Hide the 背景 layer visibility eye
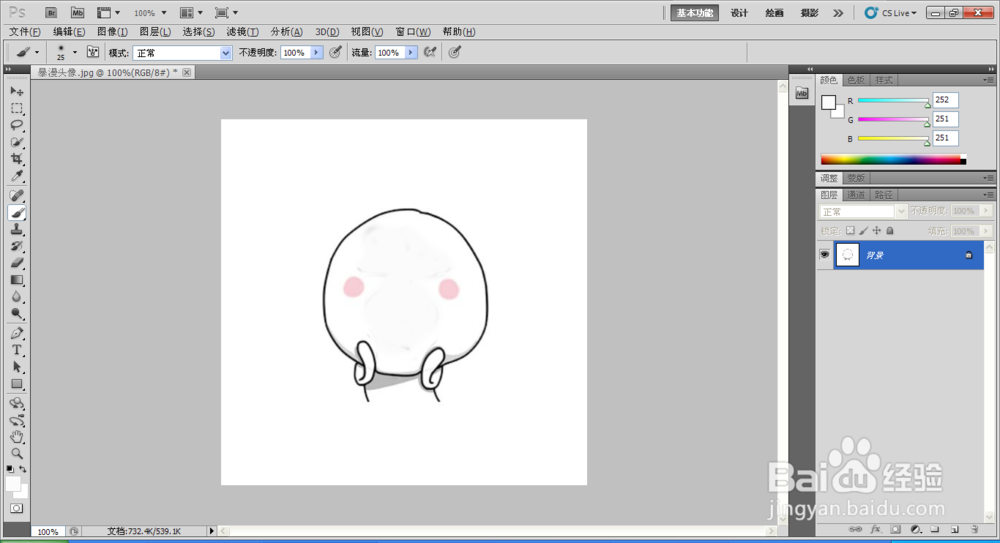The width and height of the screenshot is (1000, 543). (825, 255)
